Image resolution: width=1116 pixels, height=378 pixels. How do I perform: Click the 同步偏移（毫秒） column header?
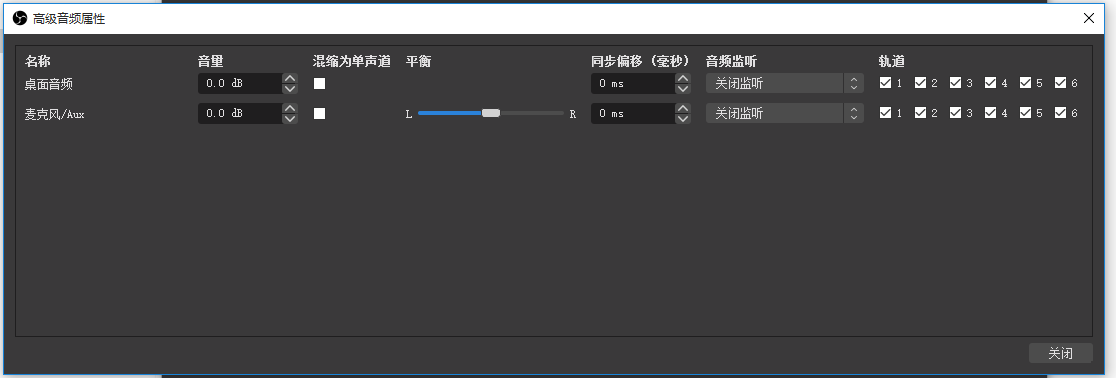coord(641,61)
